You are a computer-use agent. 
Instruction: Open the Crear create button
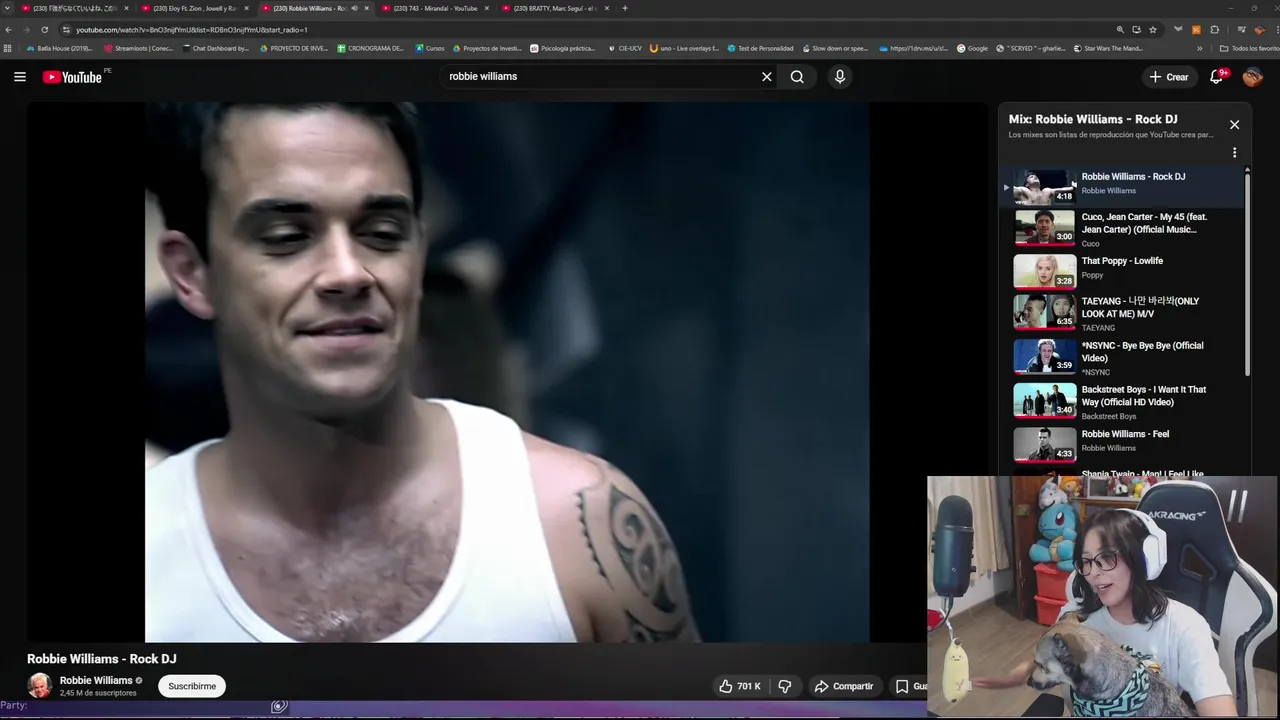1169,77
